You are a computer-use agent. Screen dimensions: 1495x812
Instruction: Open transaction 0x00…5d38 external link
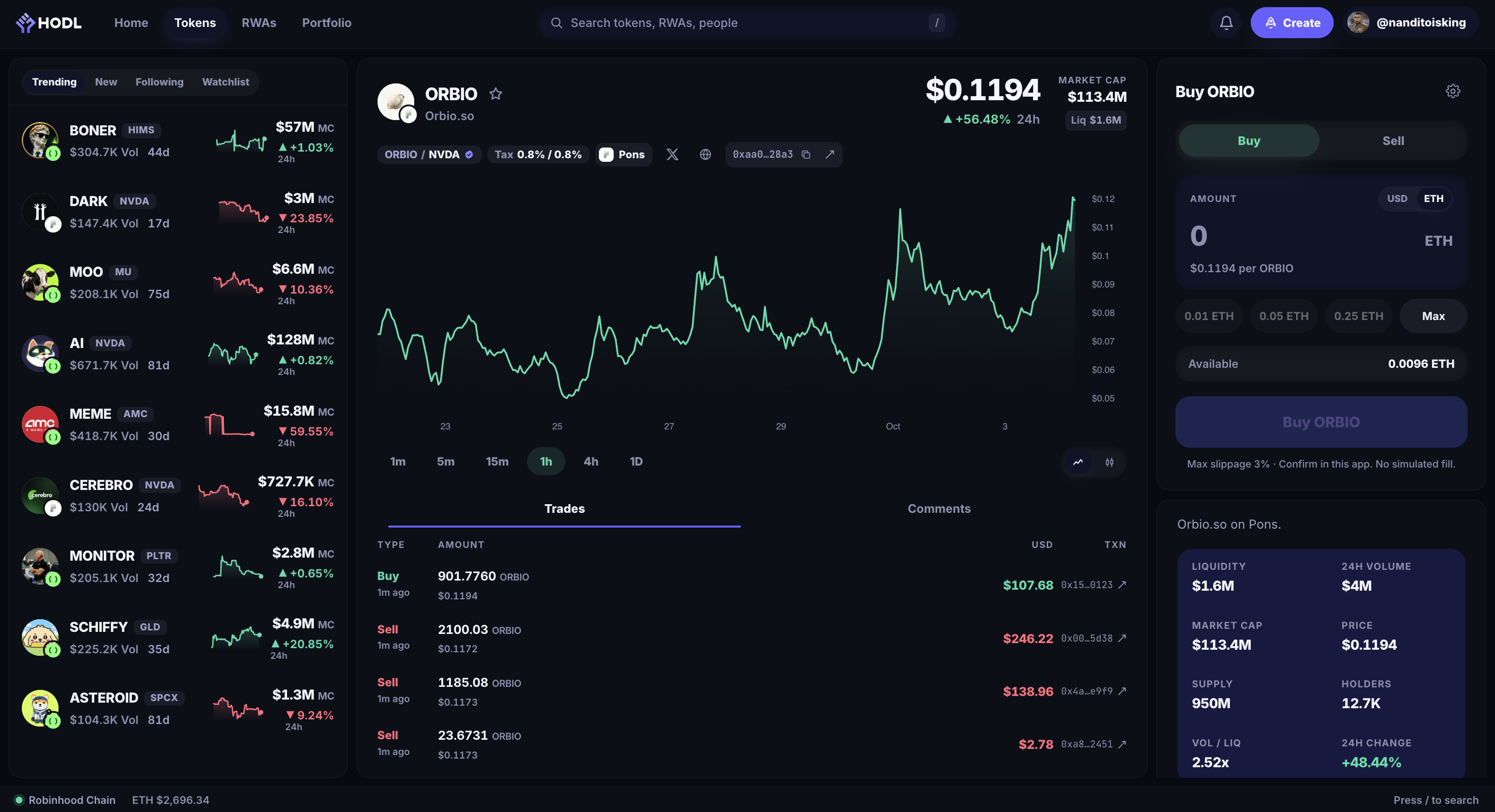pyautogui.click(x=1122, y=638)
